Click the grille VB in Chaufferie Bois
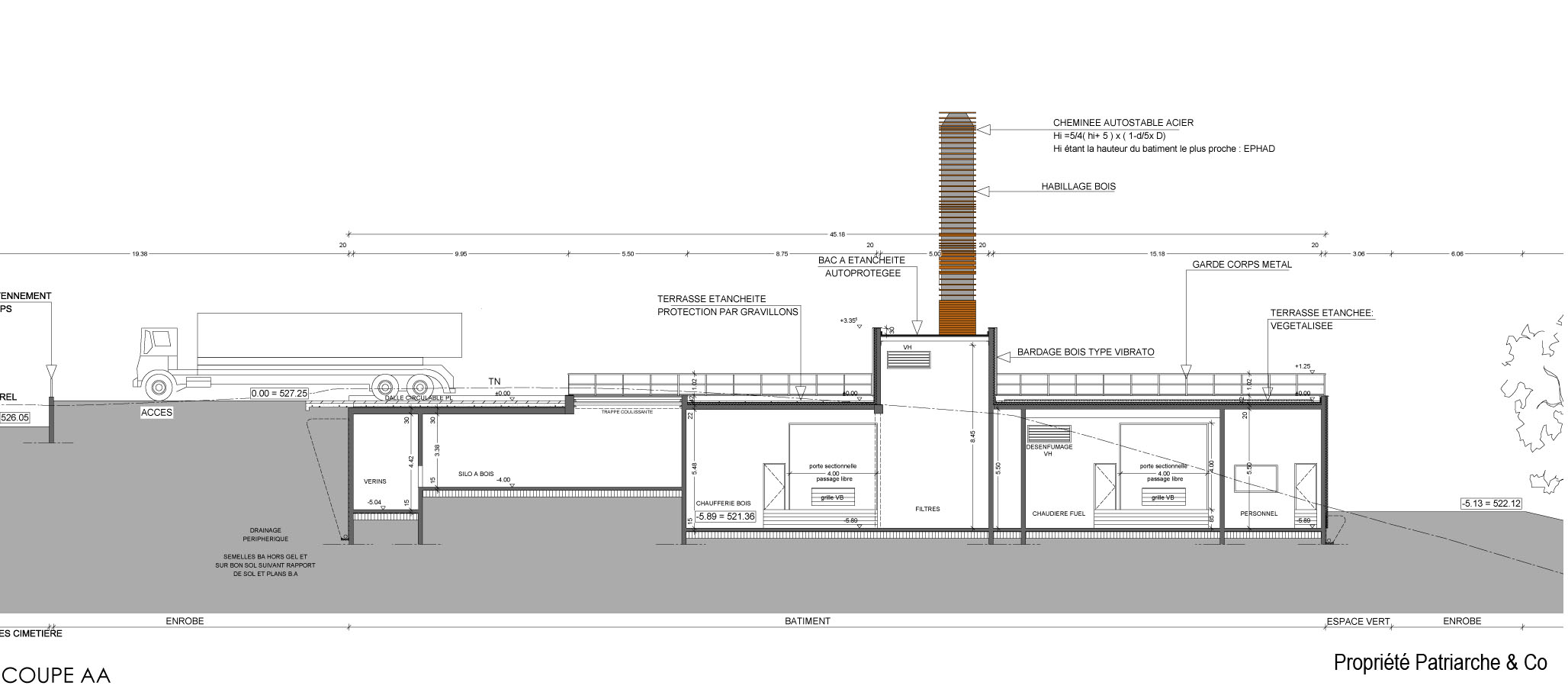Viewport: 1568px width, 692px height. [x=832, y=497]
